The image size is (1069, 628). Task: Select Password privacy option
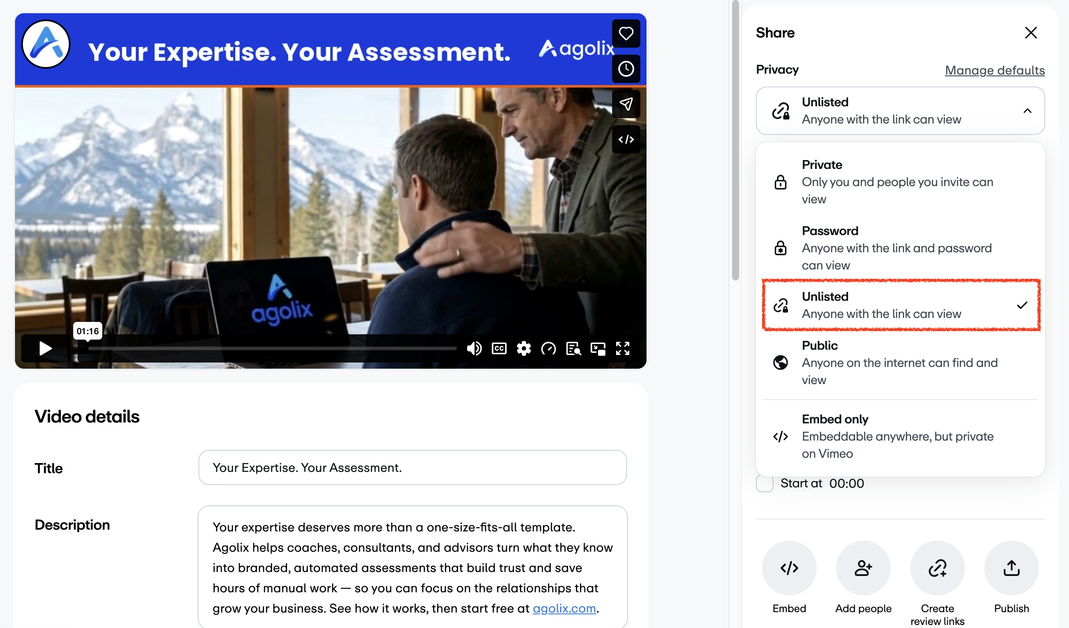click(900, 248)
